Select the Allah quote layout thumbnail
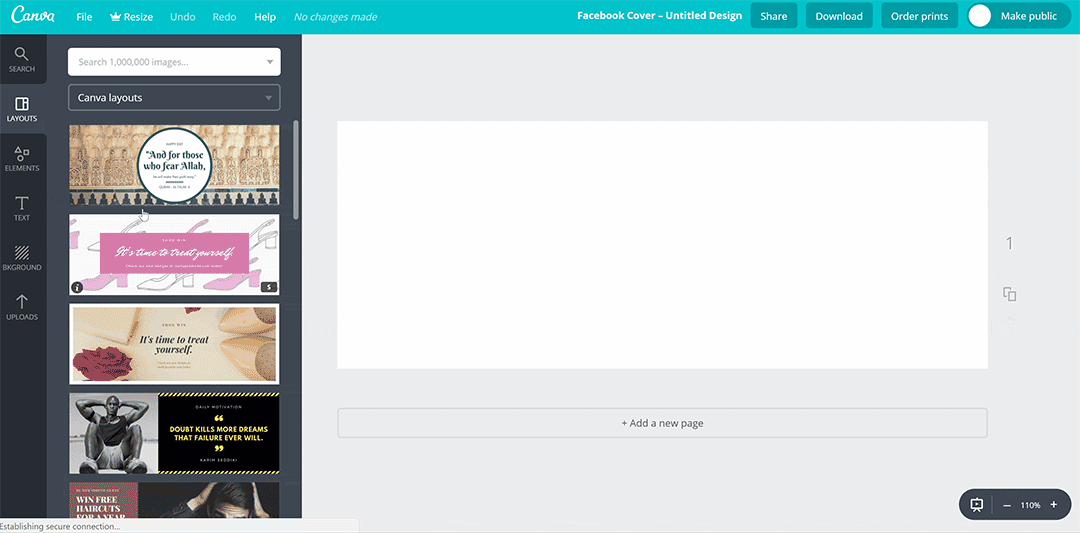The width and height of the screenshot is (1080, 533). click(174, 165)
